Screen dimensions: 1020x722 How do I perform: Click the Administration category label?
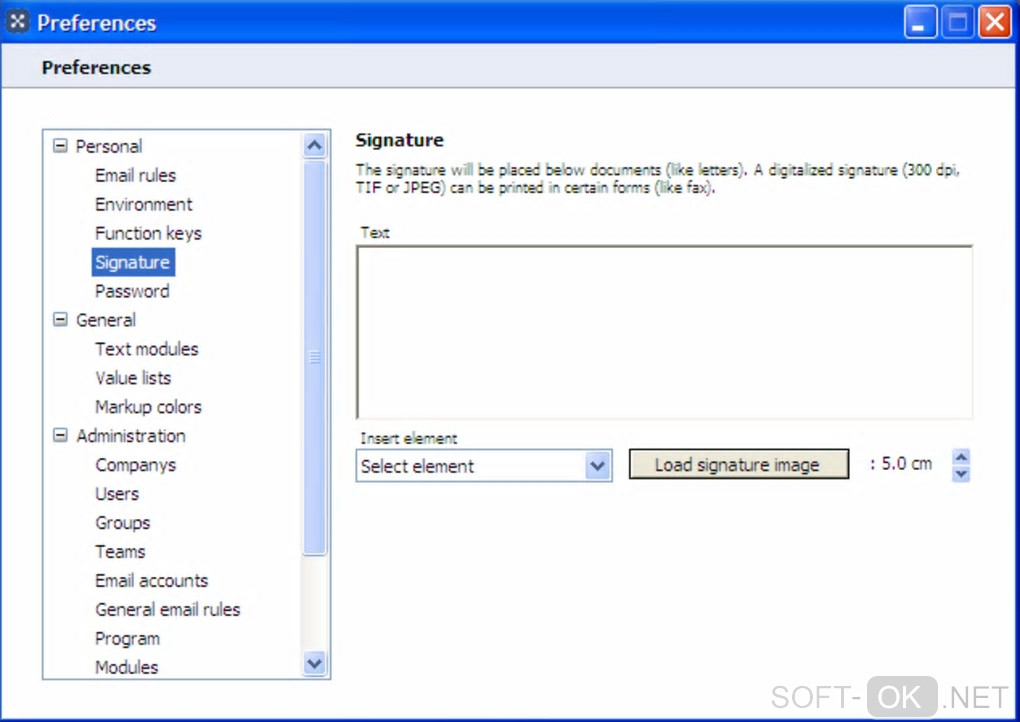(x=131, y=436)
